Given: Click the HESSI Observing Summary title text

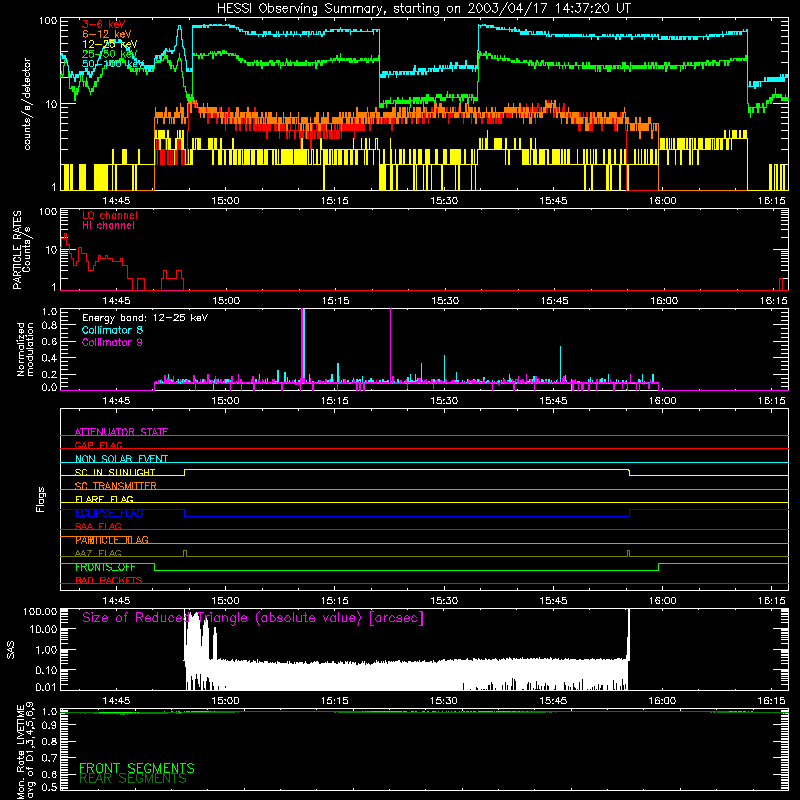Looking at the screenshot, I should tap(423, 8).
